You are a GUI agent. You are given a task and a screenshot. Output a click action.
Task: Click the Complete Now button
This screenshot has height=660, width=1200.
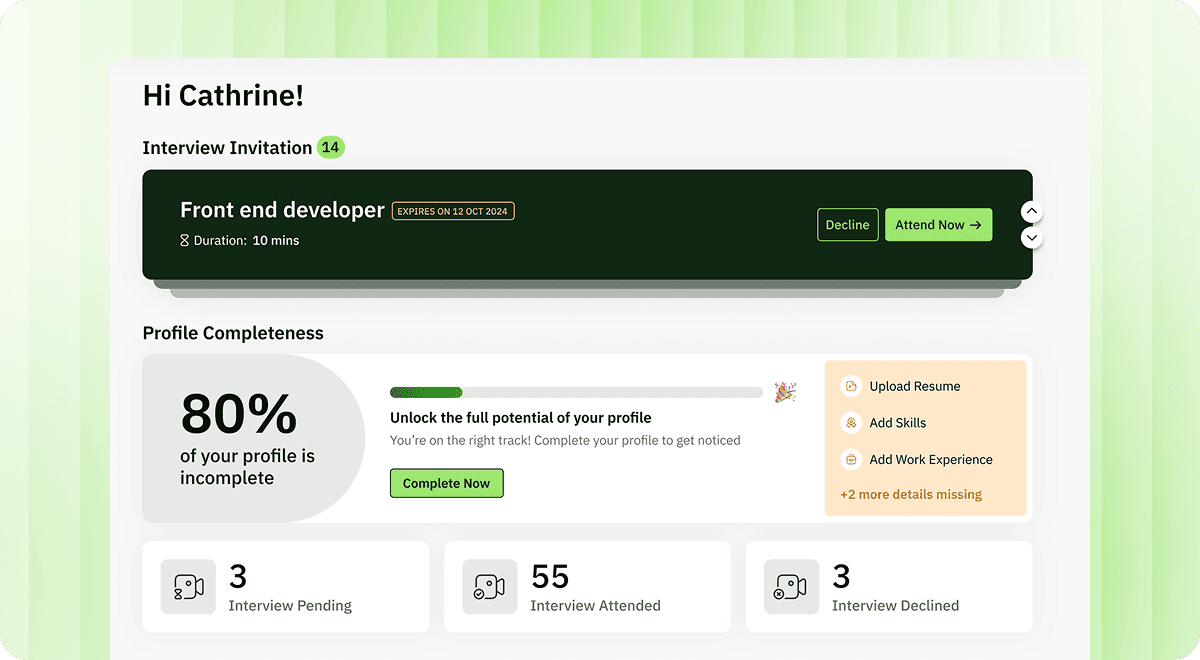point(446,483)
